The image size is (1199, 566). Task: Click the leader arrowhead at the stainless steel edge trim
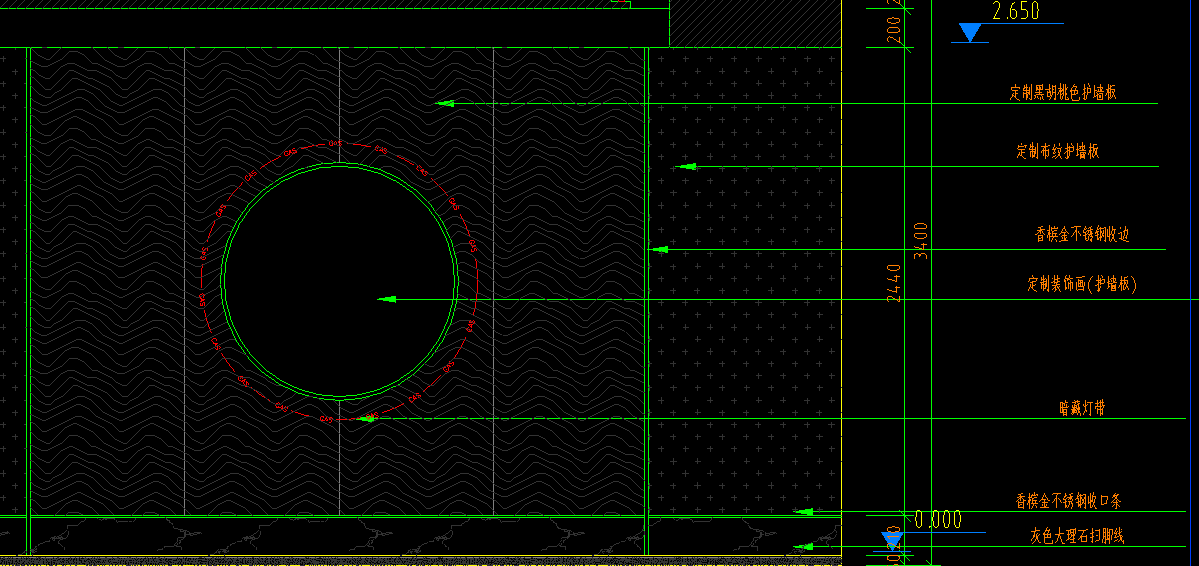(x=658, y=249)
